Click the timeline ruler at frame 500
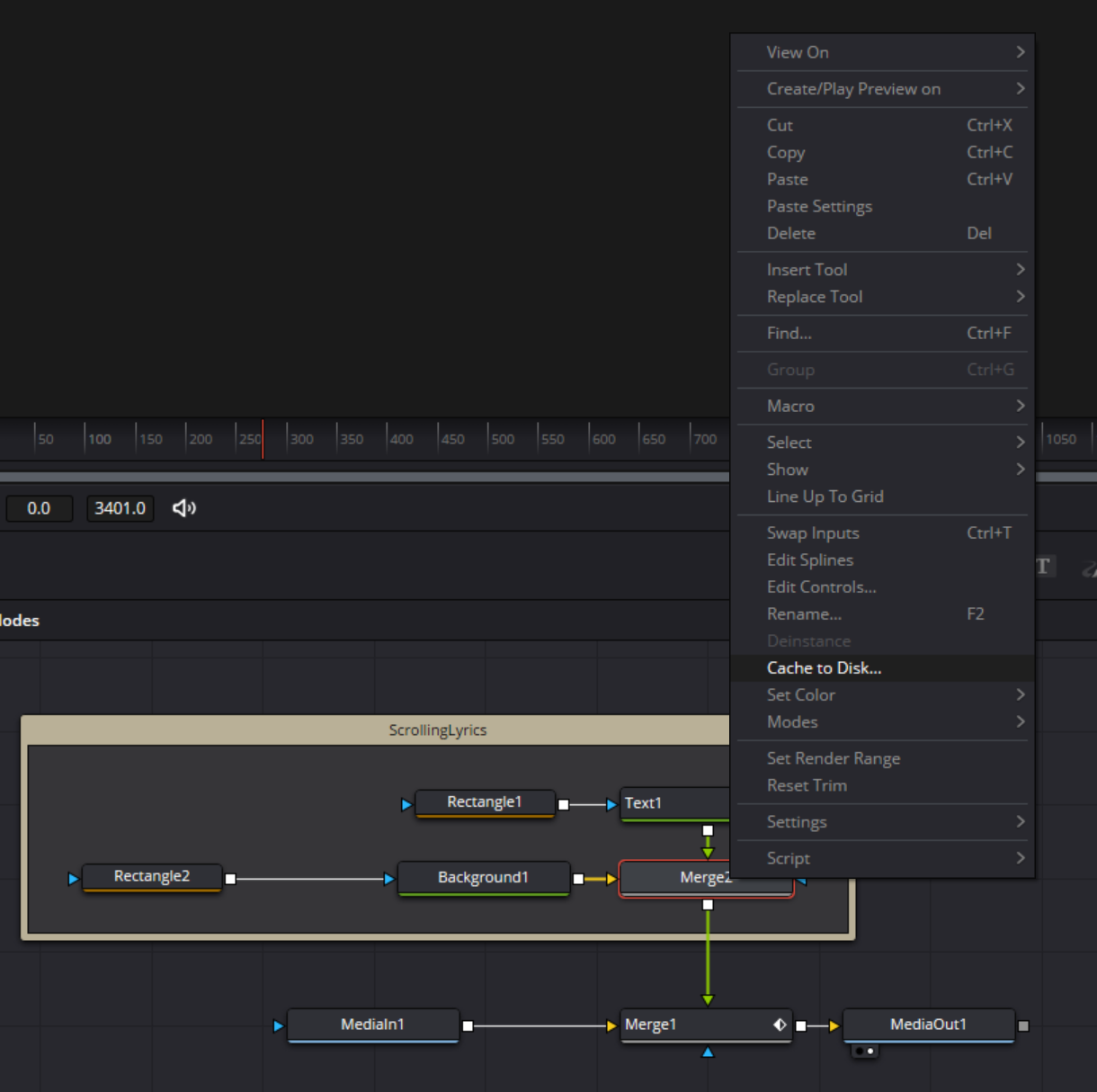Image resolution: width=1097 pixels, height=1092 pixels. 490,439
